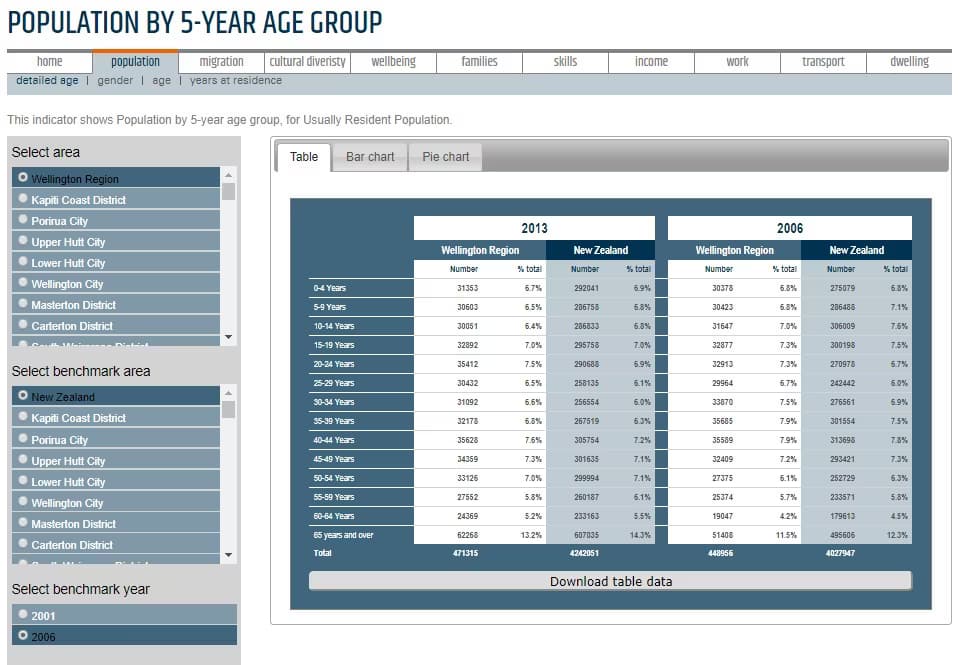The image size is (967, 665).
Task: Open the gender sub-navigation link
Action: (115, 81)
